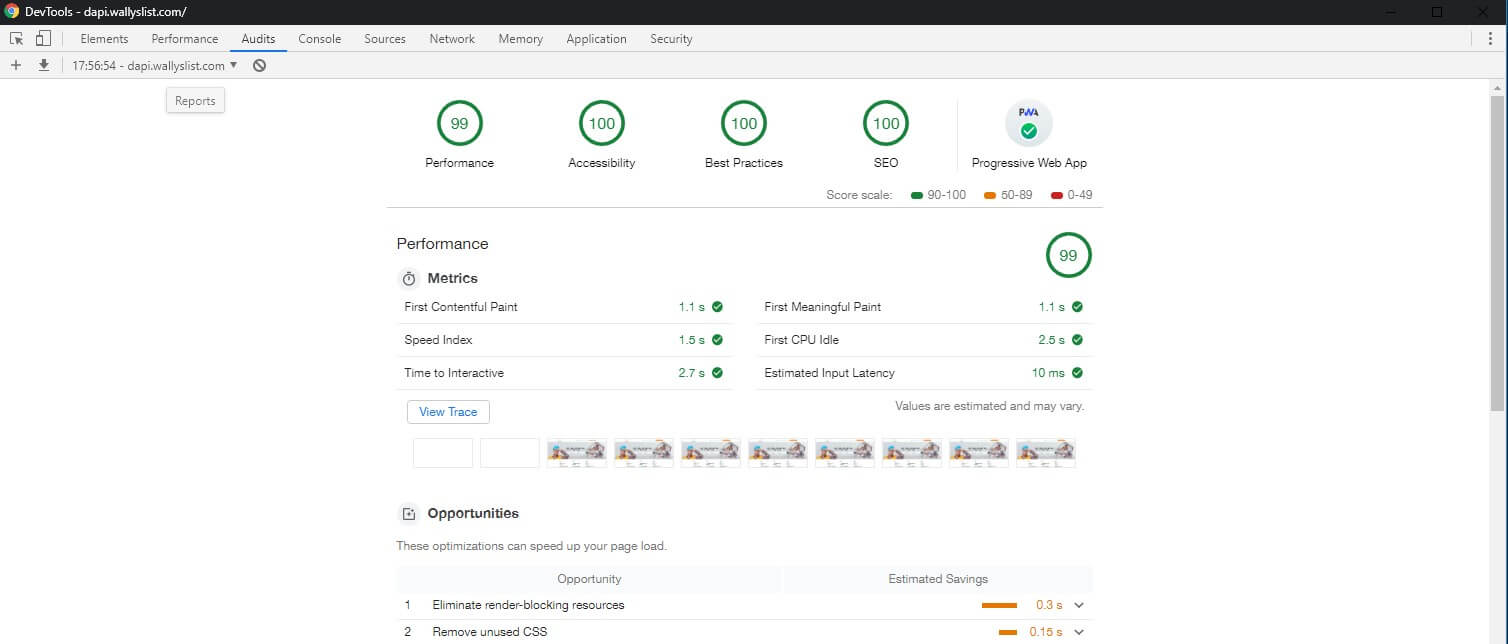The height and width of the screenshot is (644, 1508).
Task: Click the clear all reports icon
Action: (x=259, y=65)
